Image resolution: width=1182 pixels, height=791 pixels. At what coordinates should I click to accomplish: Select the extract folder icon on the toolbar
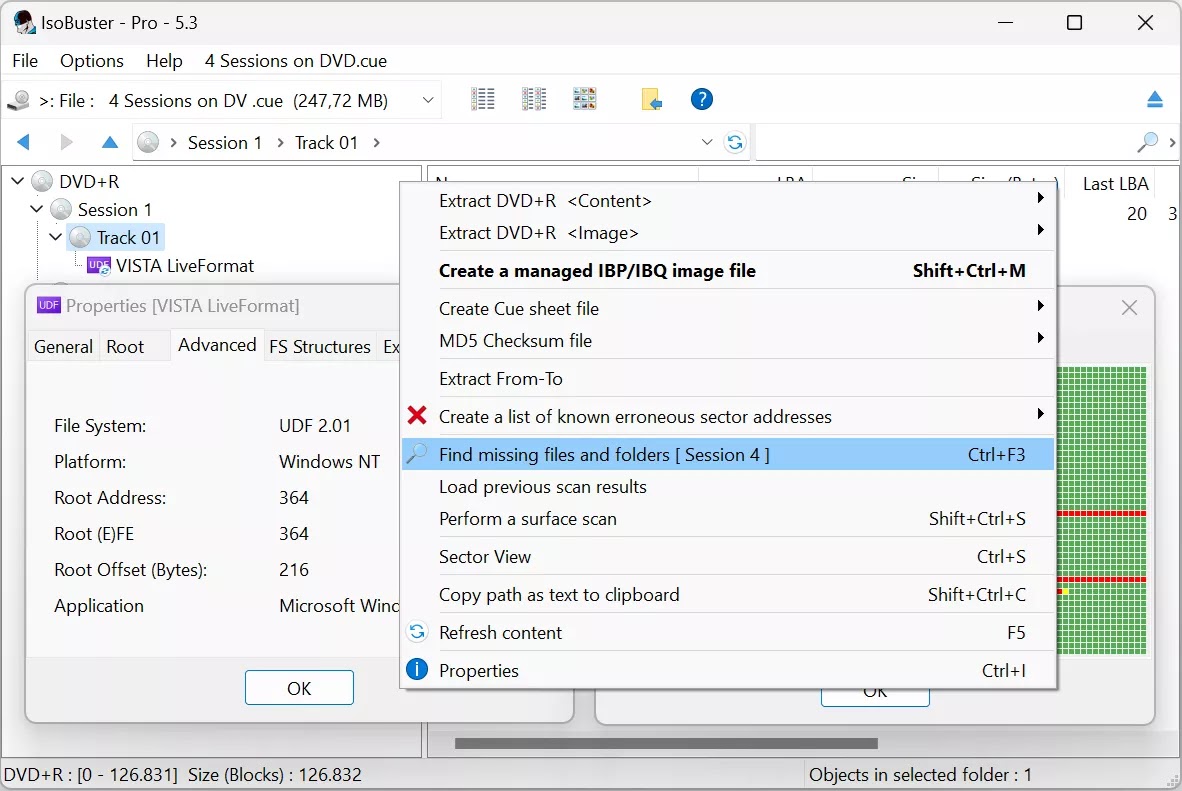point(651,99)
